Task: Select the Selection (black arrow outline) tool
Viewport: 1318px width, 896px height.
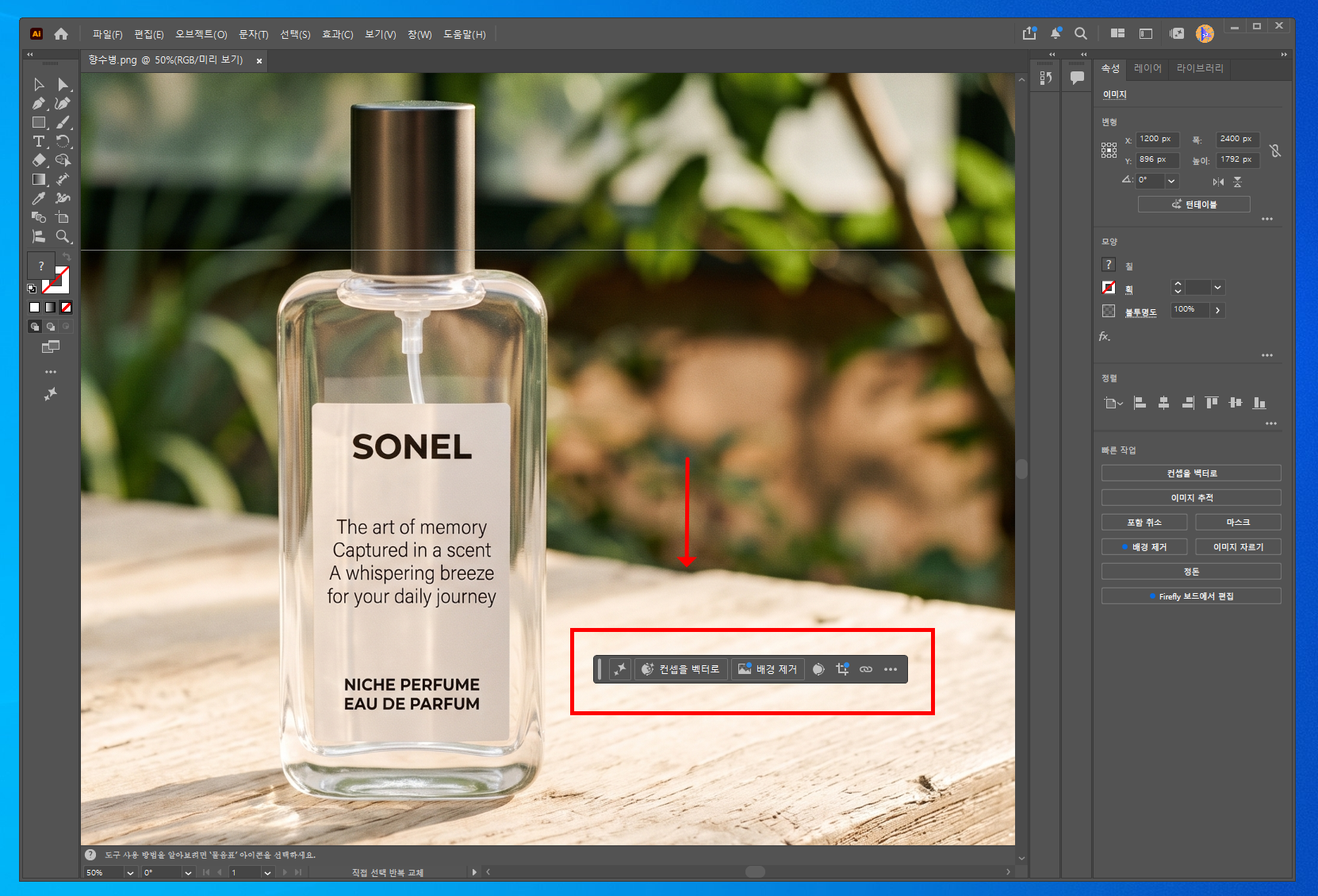Action: [x=38, y=85]
